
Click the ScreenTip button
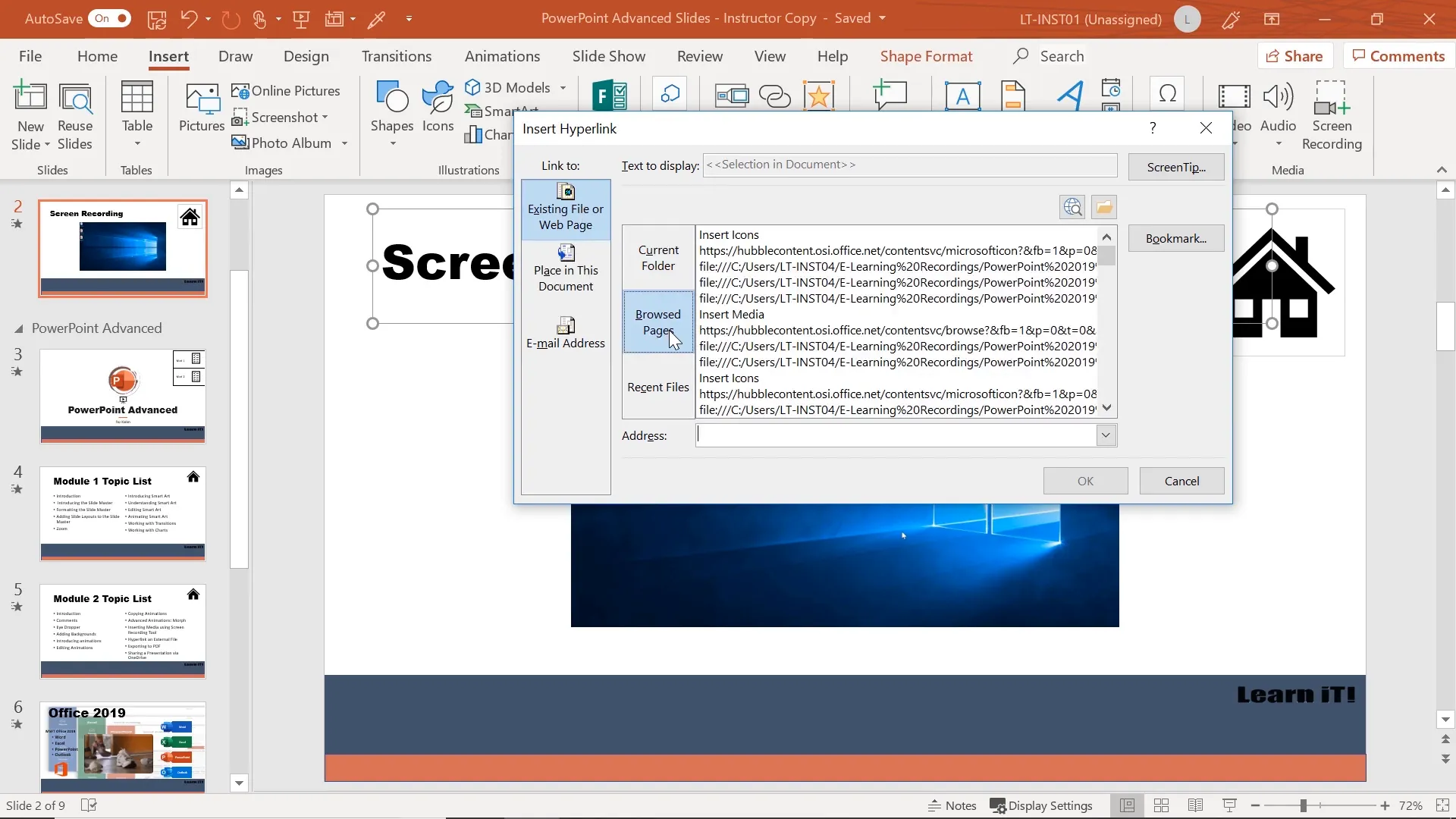tap(1176, 168)
